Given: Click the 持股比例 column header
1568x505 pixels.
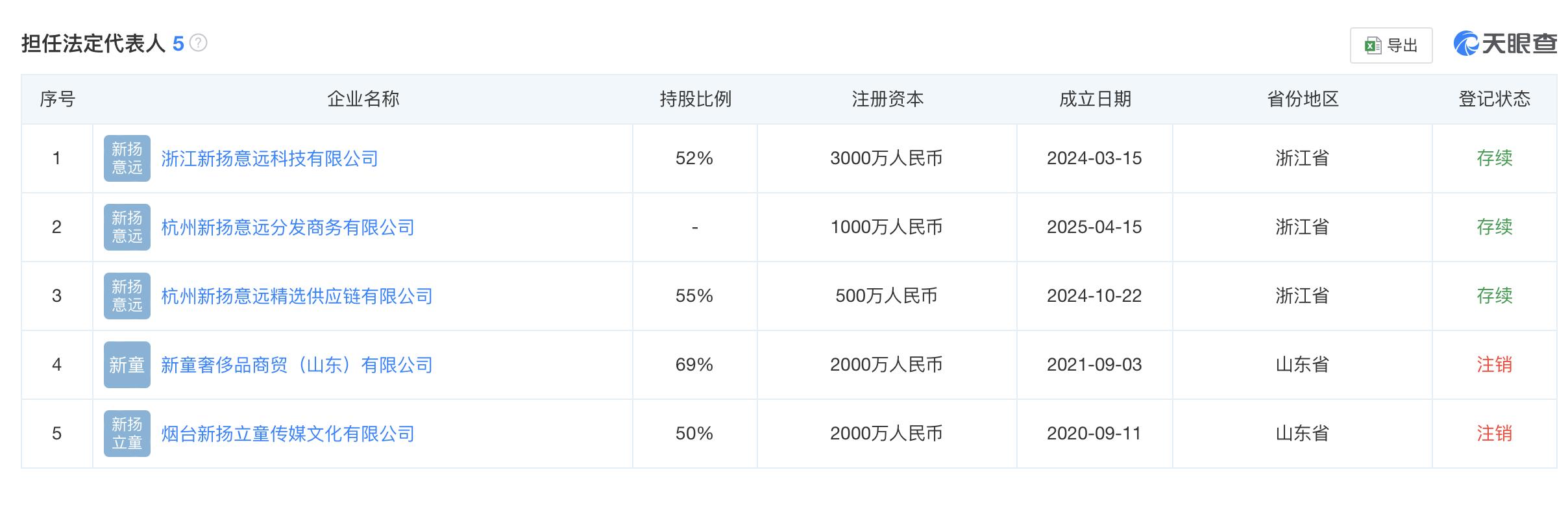Looking at the screenshot, I should tap(695, 99).
